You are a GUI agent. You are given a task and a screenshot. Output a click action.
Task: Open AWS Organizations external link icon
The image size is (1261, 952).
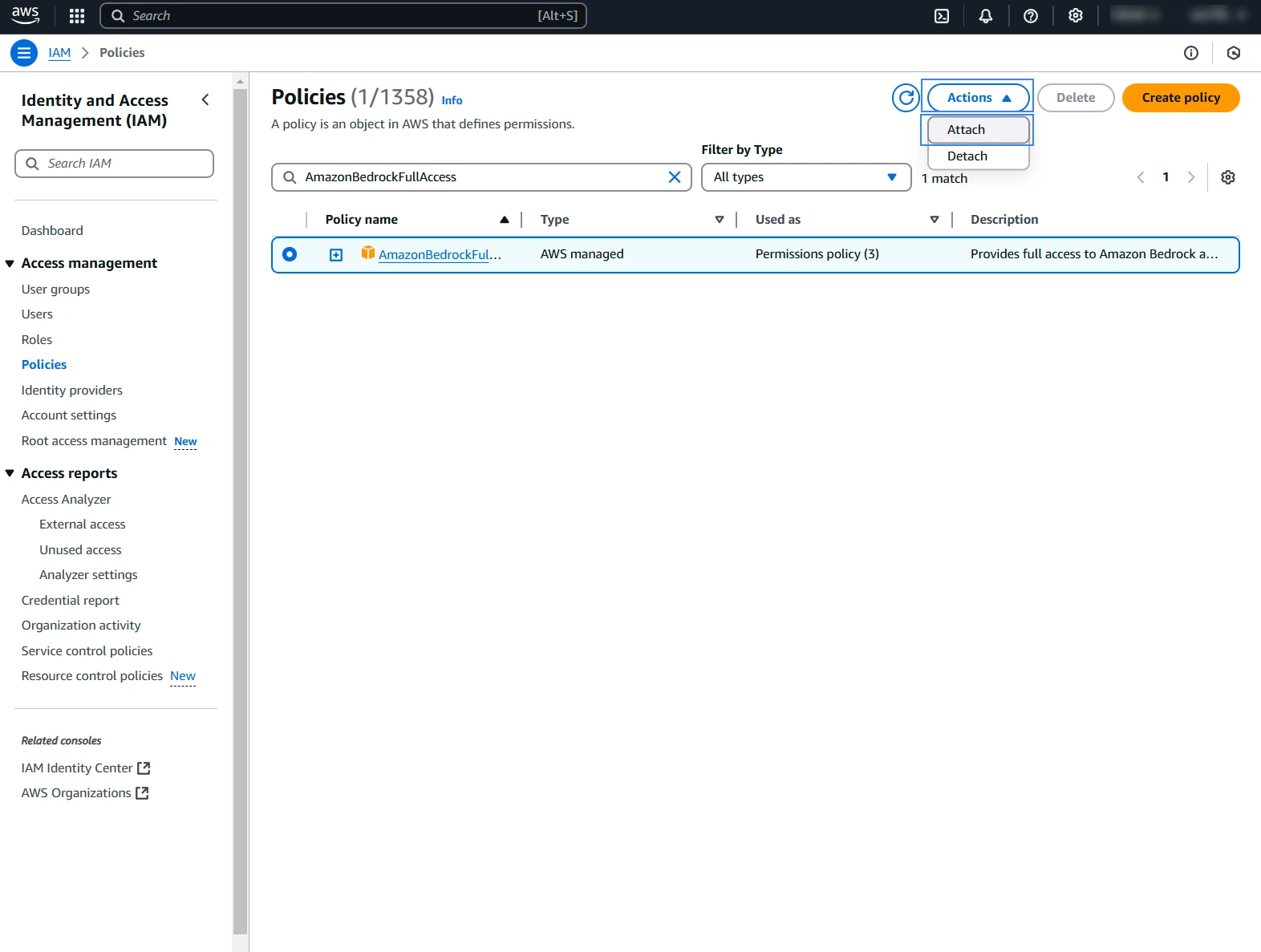[x=142, y=793]
